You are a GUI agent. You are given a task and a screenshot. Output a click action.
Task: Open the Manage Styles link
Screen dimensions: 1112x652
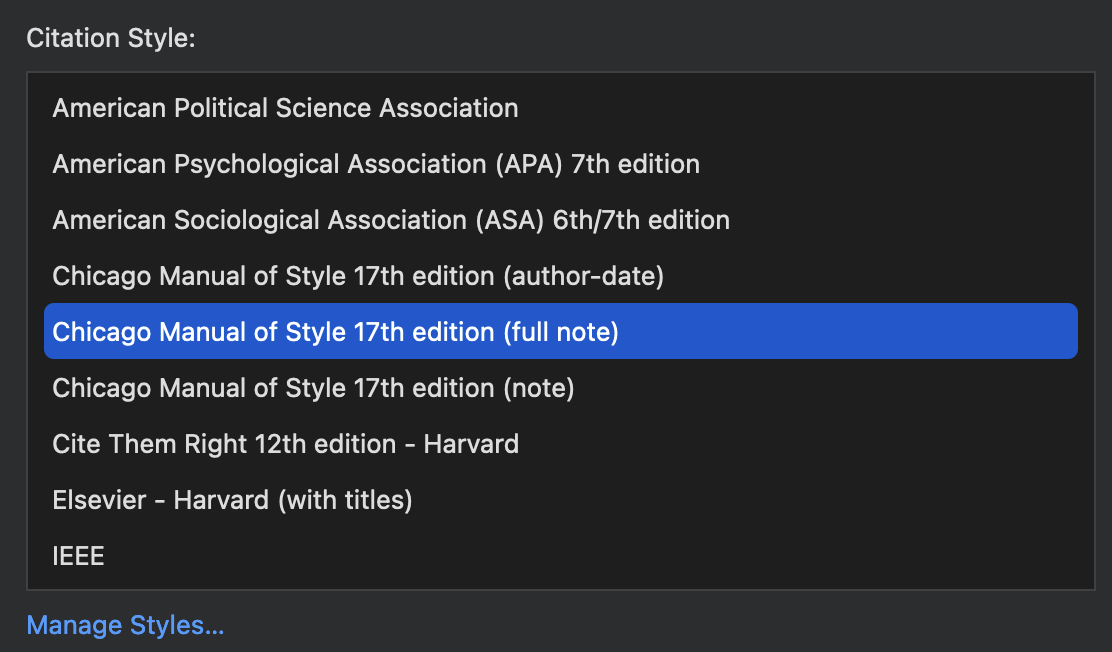[125, 626]
